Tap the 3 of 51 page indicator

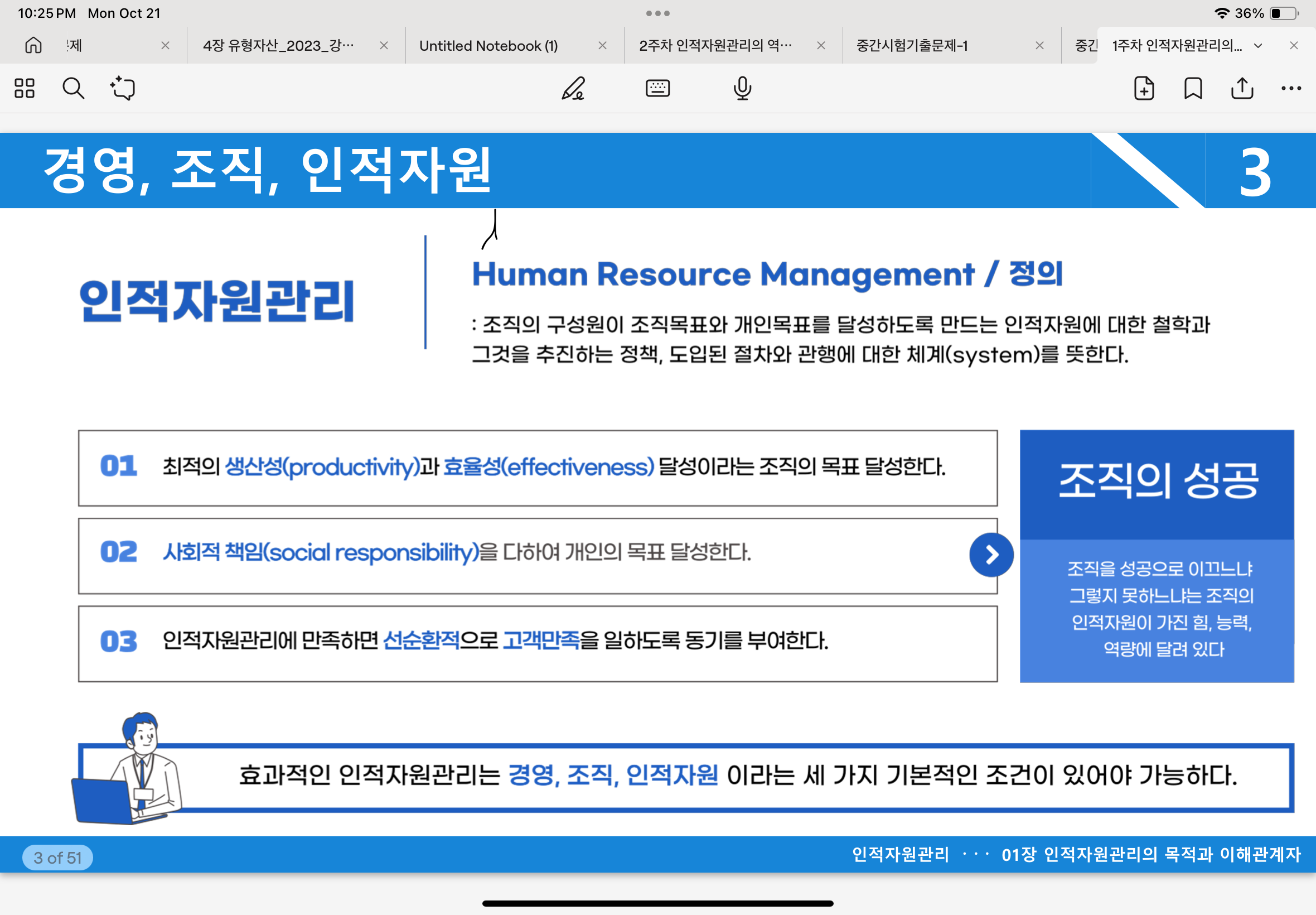[x=57, y=857]
